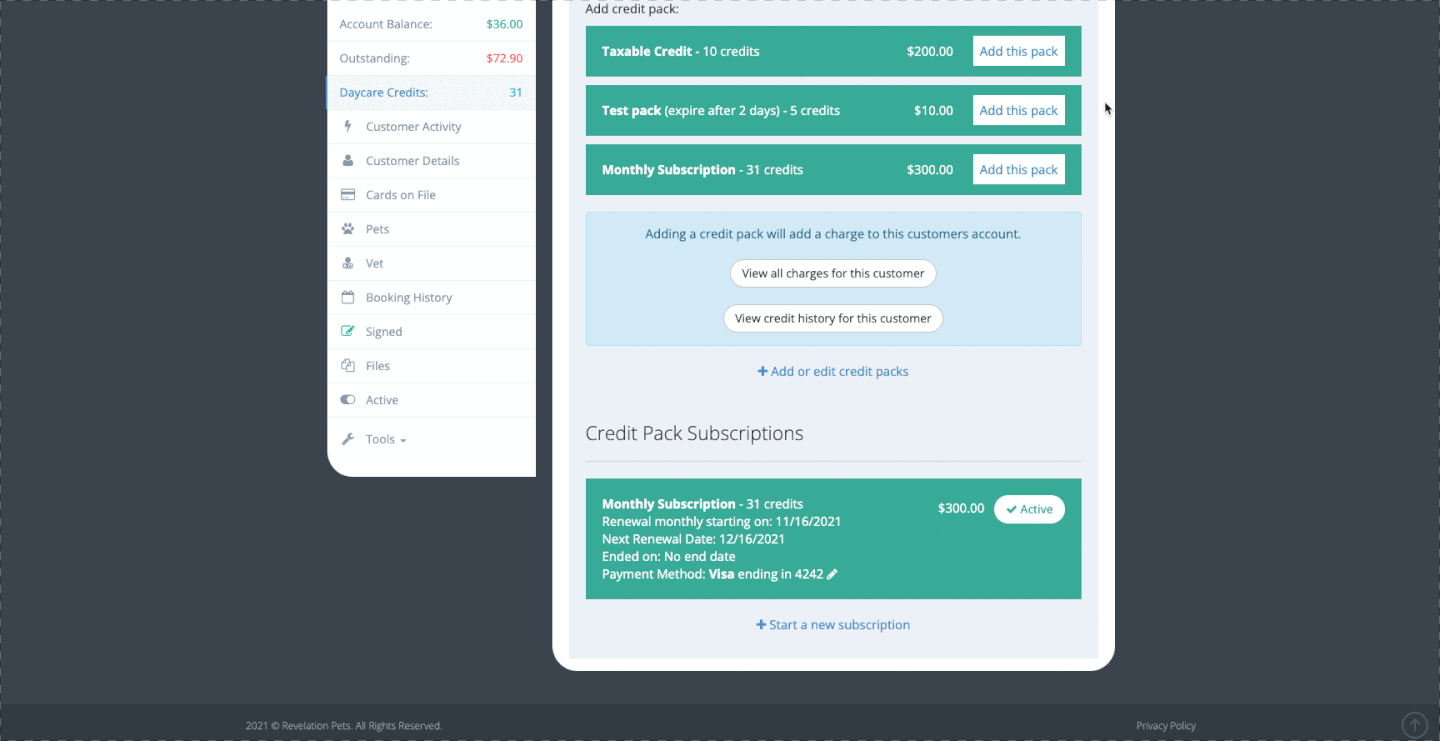Click the Taxable Credit $200.00 price
Screen dimensions: 1440x741
(x=930, y=52)
